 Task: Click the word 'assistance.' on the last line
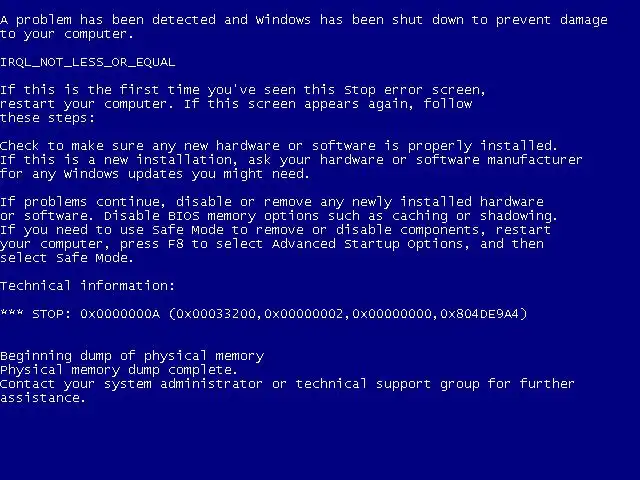[43, 398]
